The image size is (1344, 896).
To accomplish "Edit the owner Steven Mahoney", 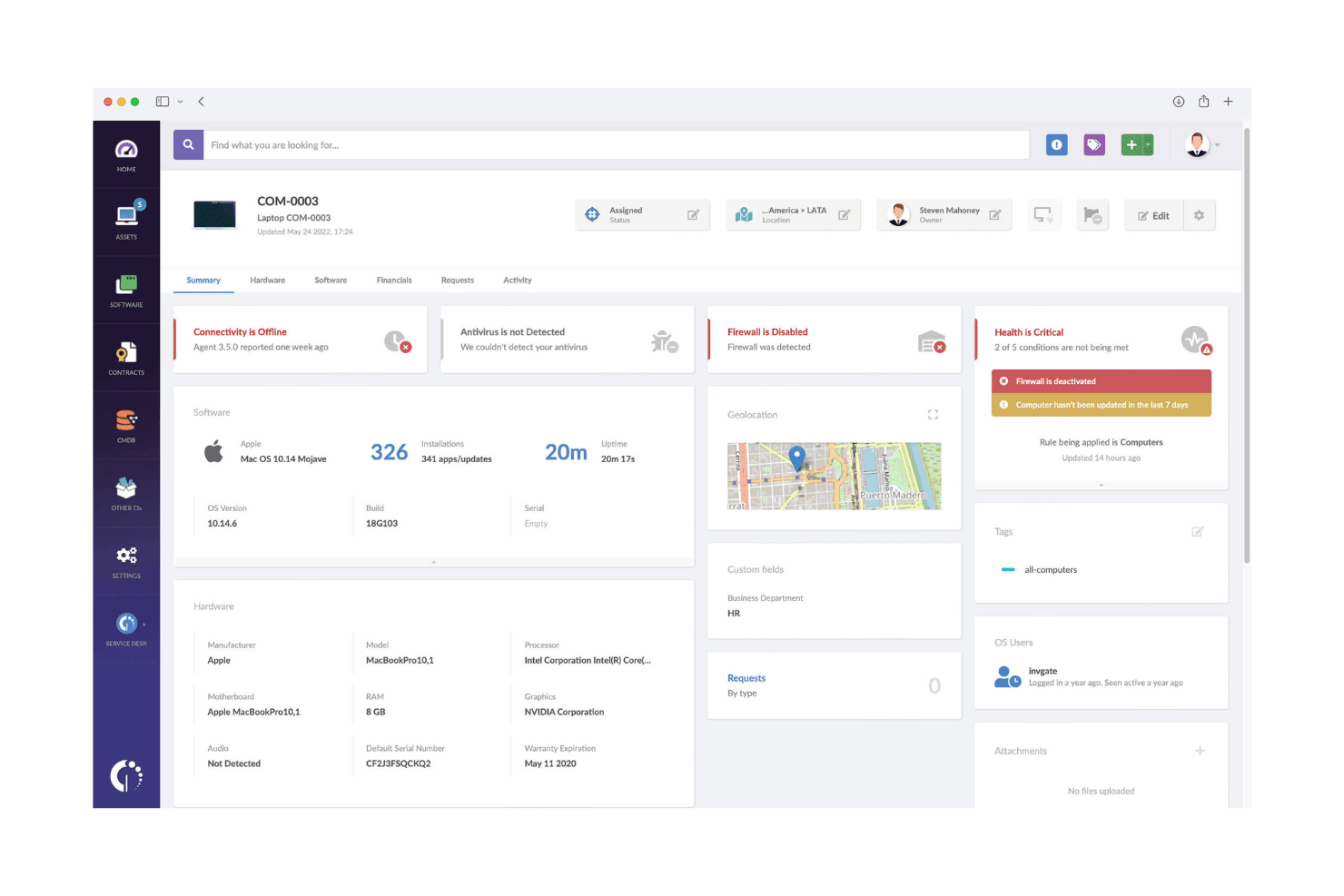I will (994, 215).
